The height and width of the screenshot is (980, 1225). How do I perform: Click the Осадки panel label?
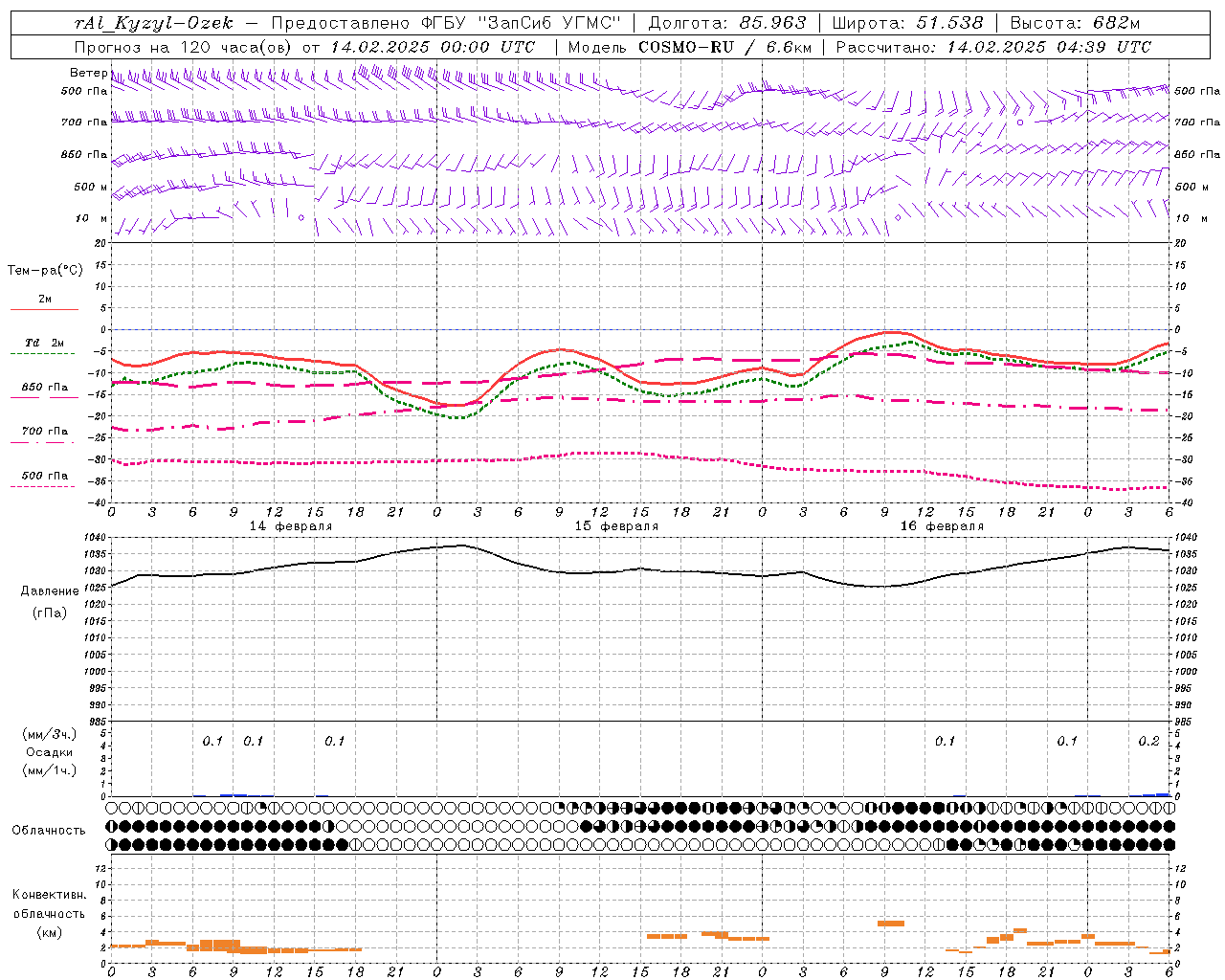click(x=49, y=752)
